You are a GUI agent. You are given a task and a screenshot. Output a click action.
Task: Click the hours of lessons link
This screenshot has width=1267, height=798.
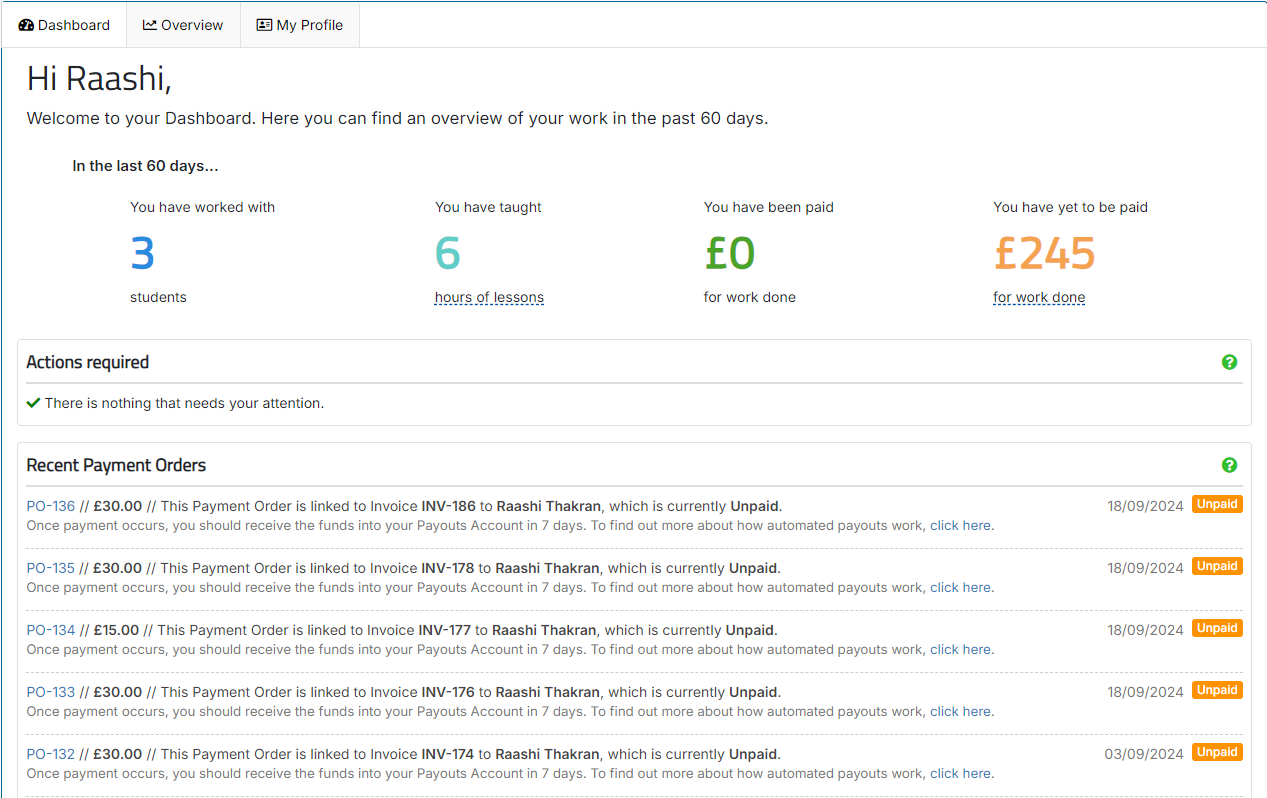489,297
